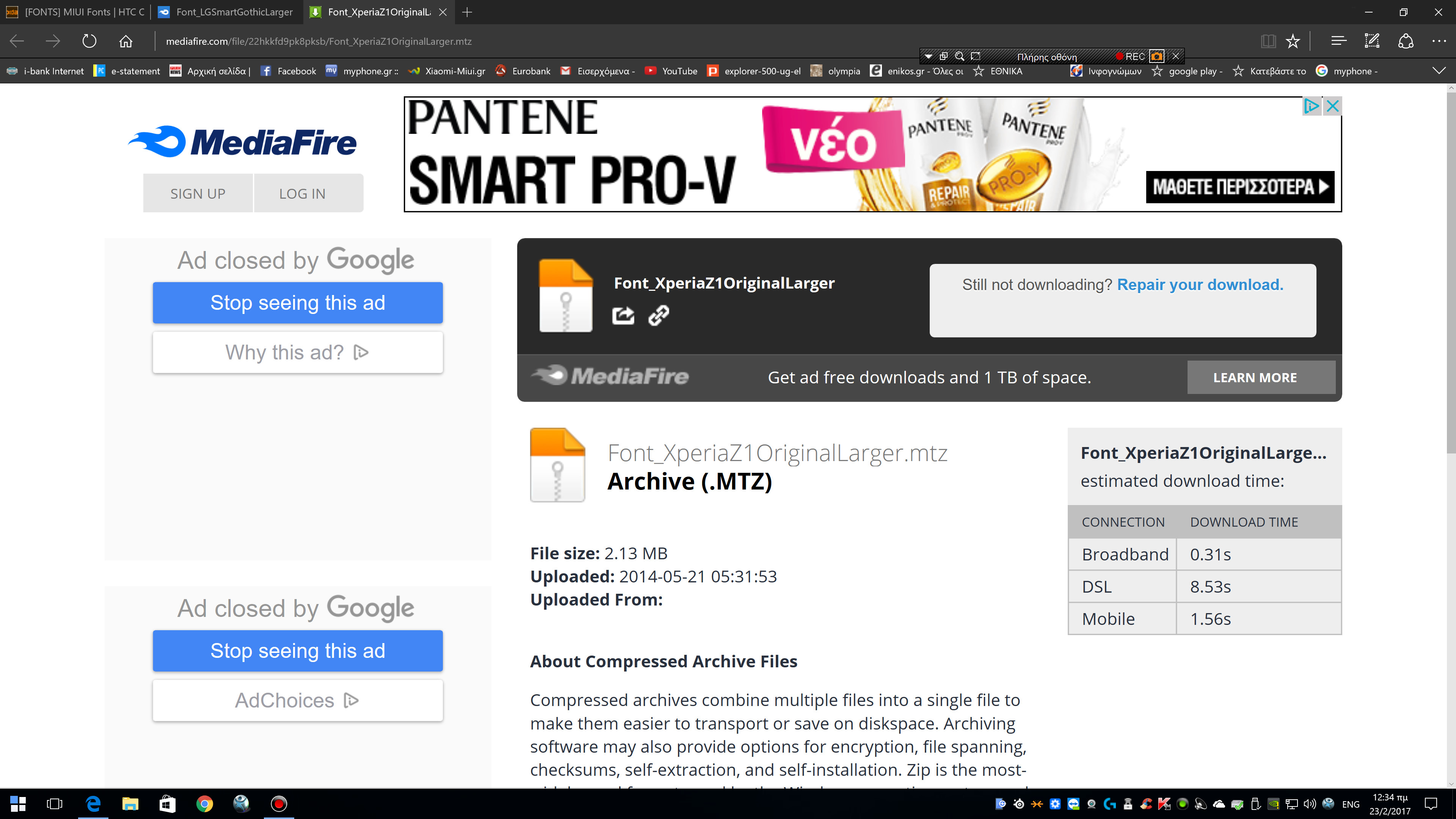Screen dimensions: 1456x819
Task: Open the recorder toolbar dropdown arrow
Action: coord(928,56)
